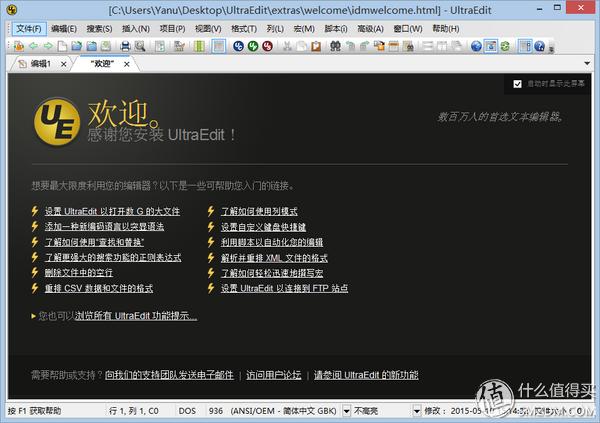Open the 文件(F) menu
The image size is (600, 423).
[x=29, y=29]
